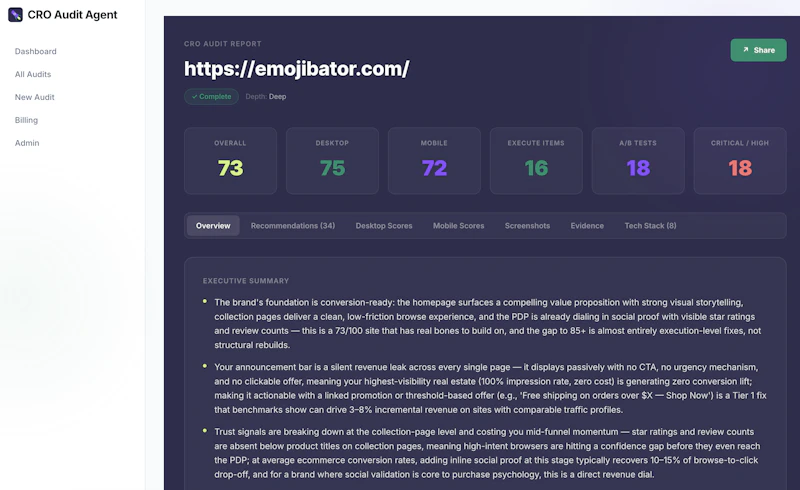Click the https://emojibator.com/ report title
Screen dimensions: 800x490
click(x=296, y=69)
